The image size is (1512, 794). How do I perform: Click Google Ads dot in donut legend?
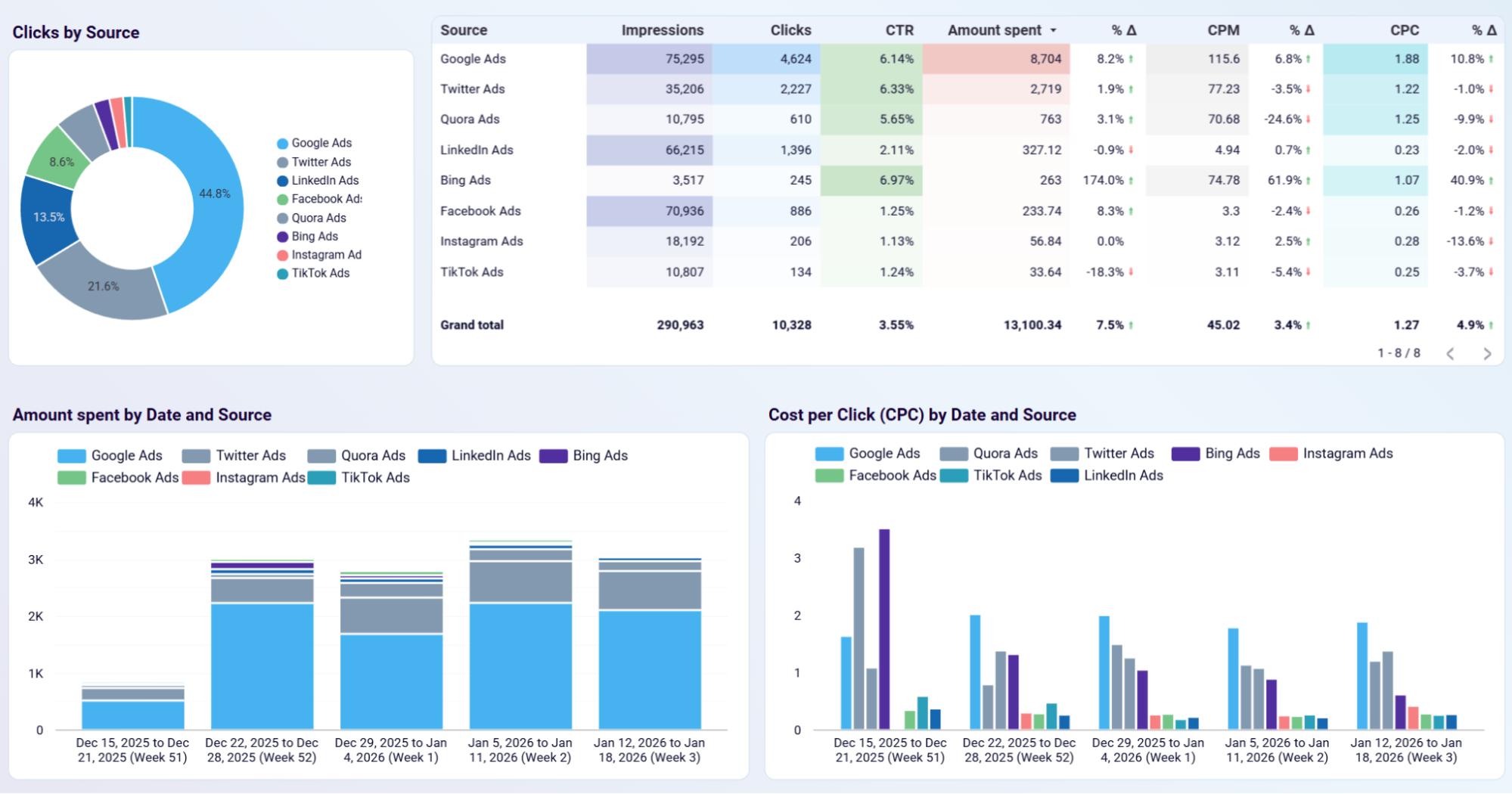(x=282, y=144)
